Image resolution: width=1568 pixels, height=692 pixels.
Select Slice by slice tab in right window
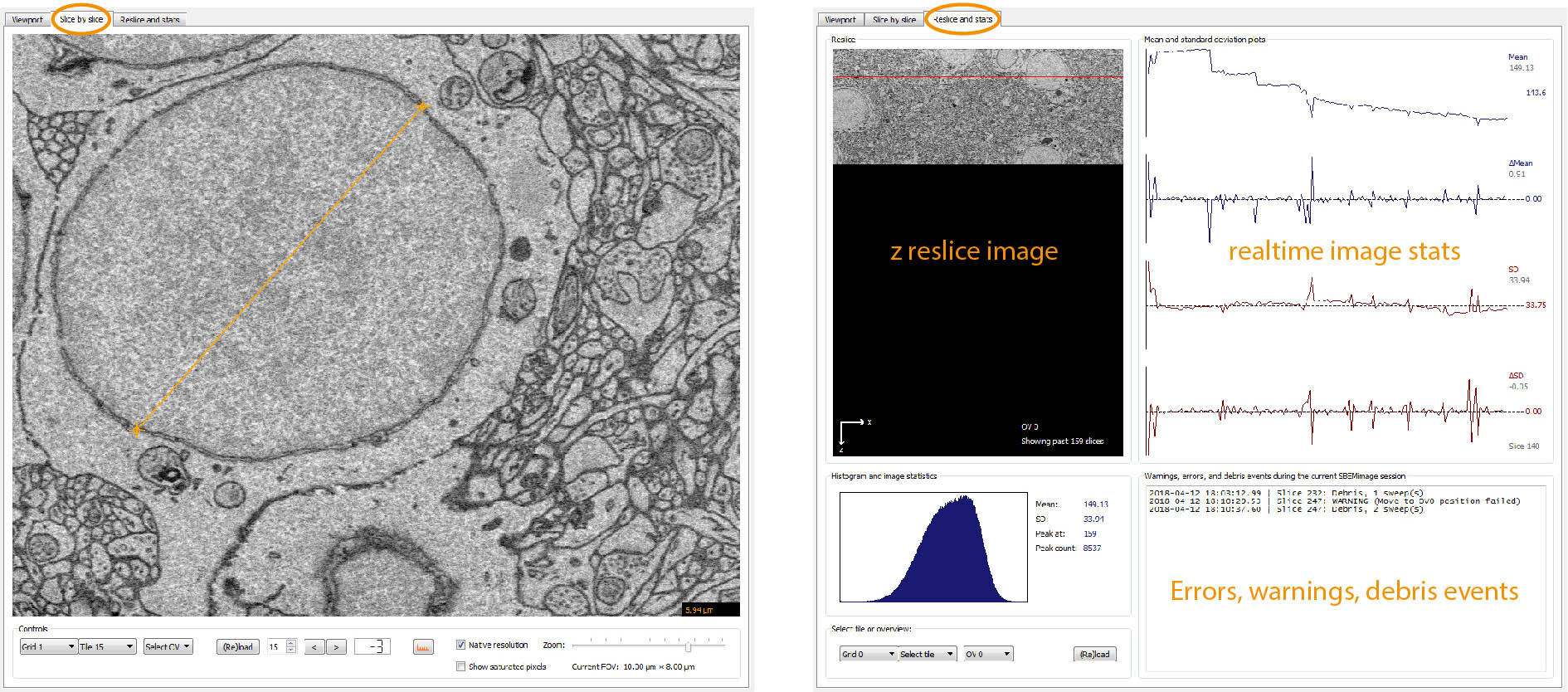[x=894, y=19]
